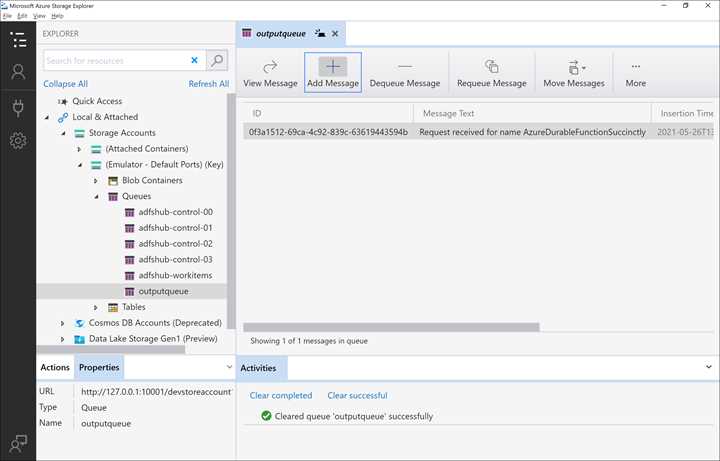Click the Local & Attached link icon
This screenshot has width=720, height=461.
pos(63,118)
